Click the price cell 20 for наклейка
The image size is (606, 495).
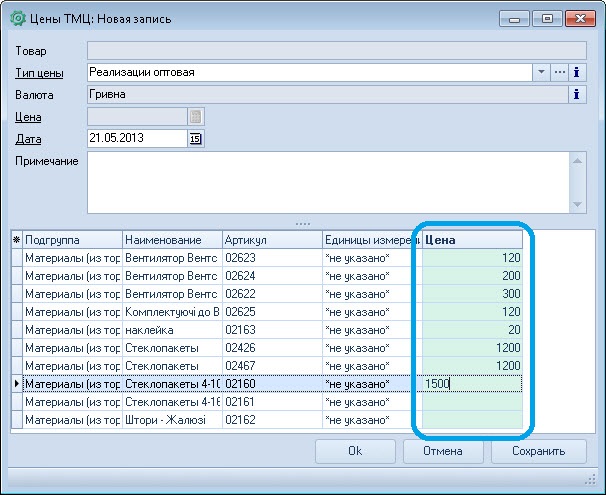coord(472,330)
